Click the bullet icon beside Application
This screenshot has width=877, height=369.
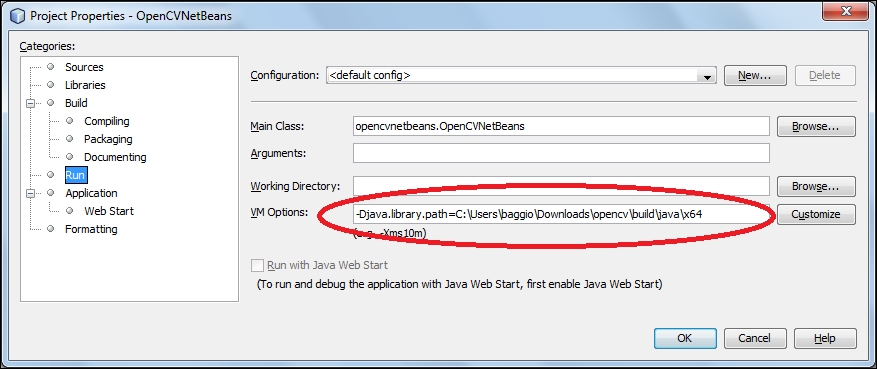51,193
